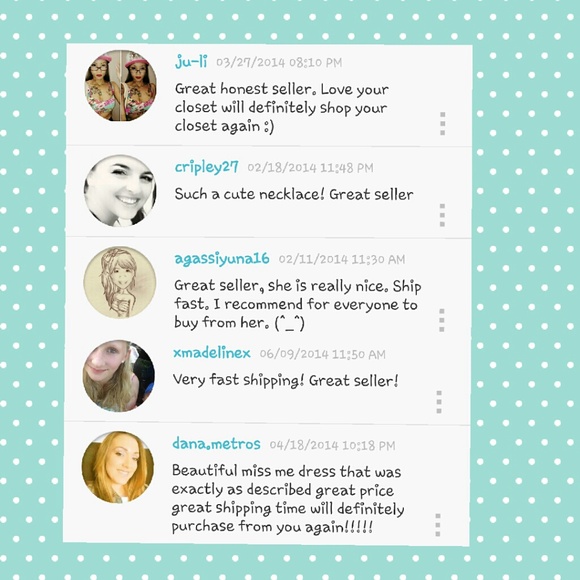Image resolution: width=580 pixels, height=580 pixels.
Task: Tap agassiyuna16's sketch drawing avatar
Action: click(x=119, y=282)
